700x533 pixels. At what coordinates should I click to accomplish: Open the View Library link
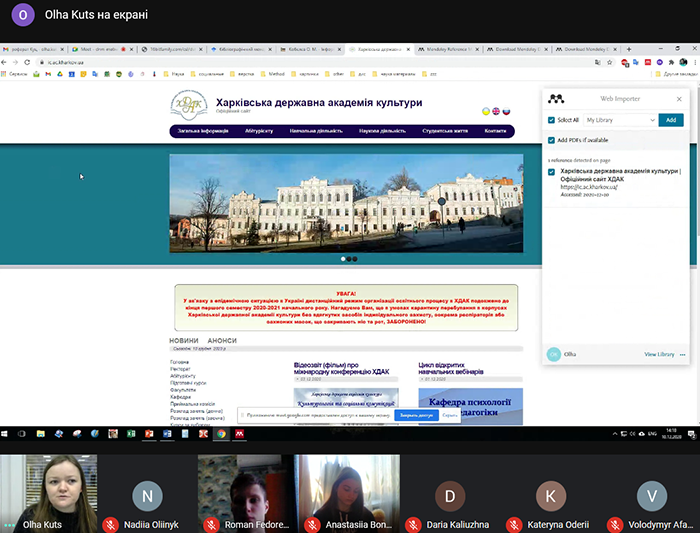659,354
